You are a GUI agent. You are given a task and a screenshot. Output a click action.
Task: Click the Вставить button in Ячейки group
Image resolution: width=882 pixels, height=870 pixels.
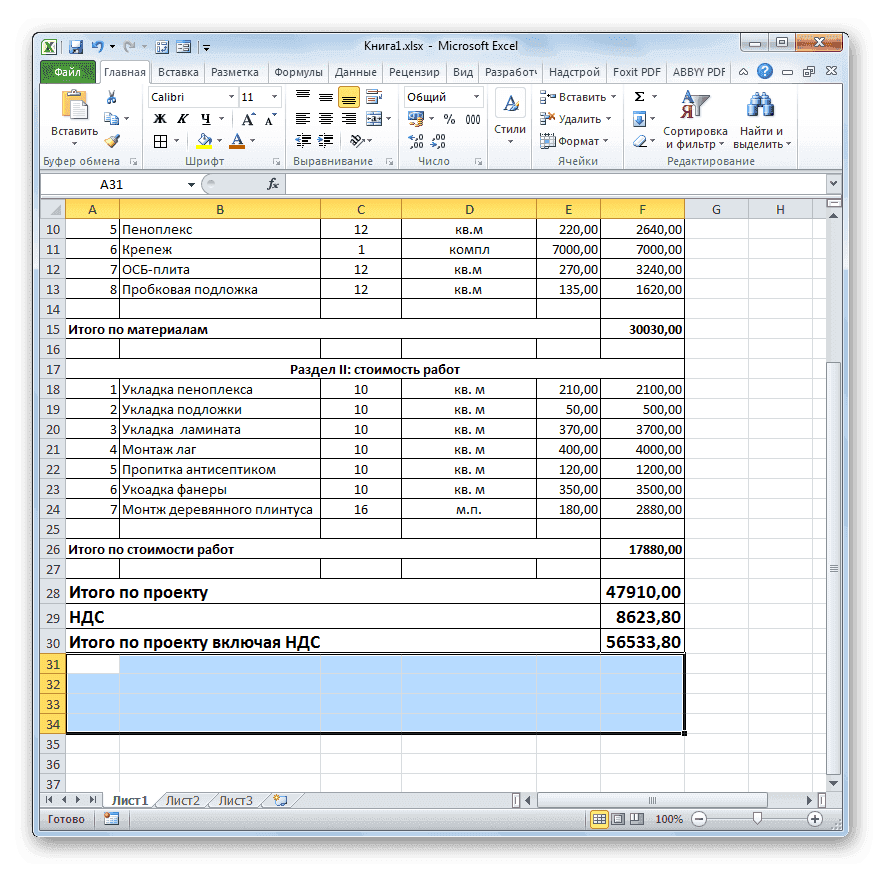click(x=575, y=96)
